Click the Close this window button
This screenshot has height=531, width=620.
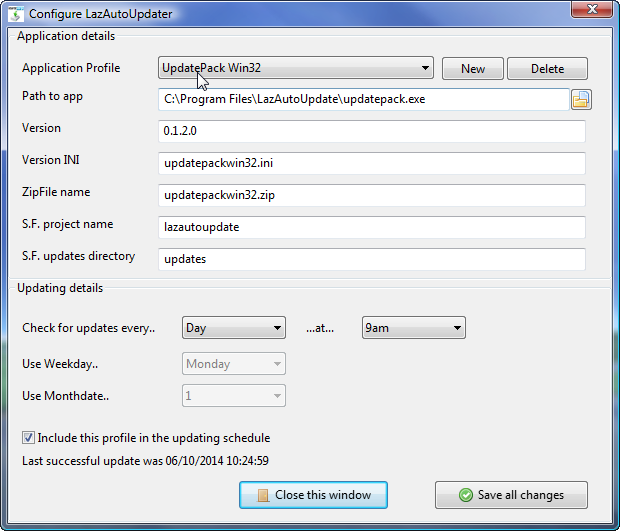(313, 495)
